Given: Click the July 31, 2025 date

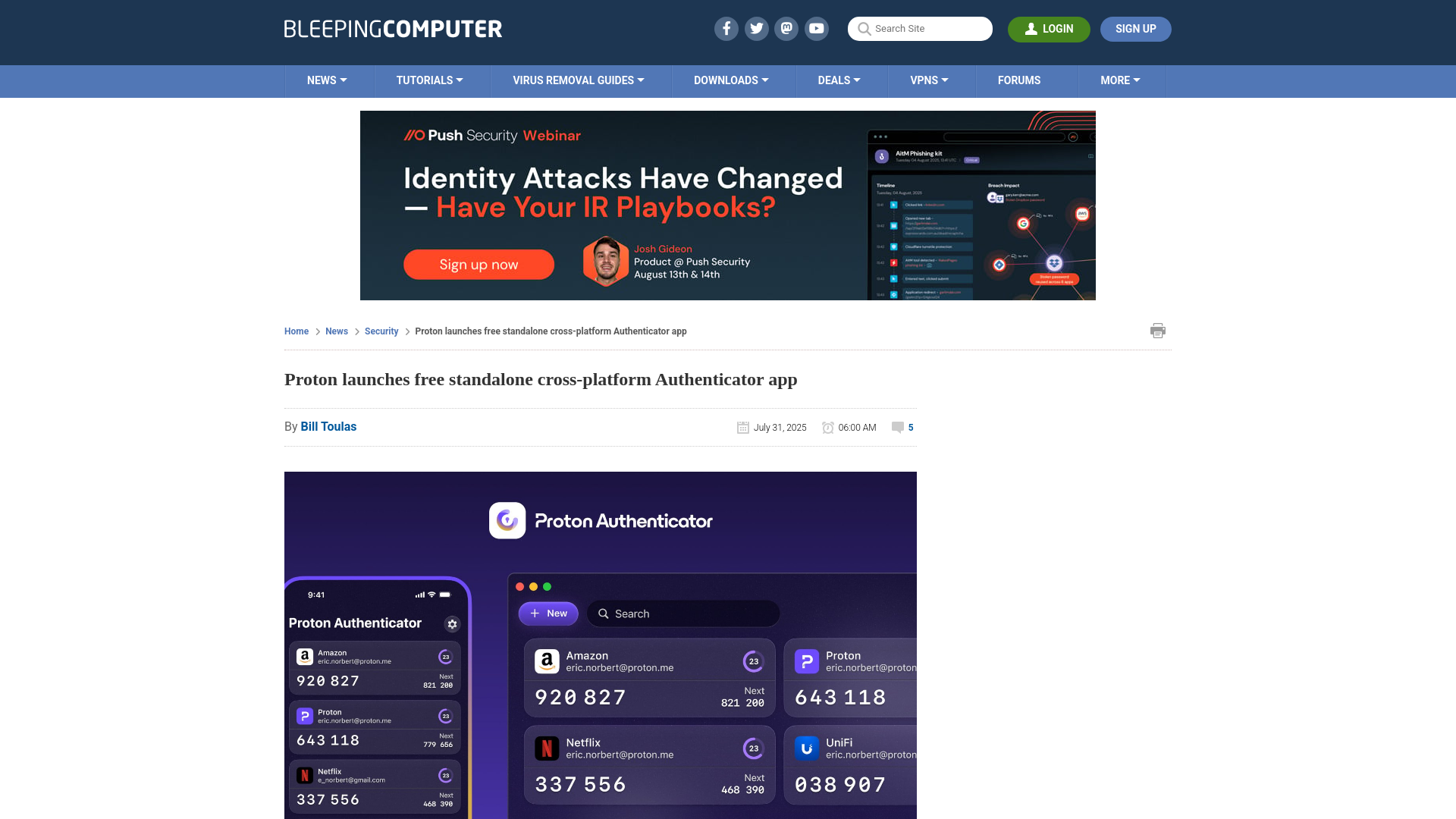Looking at the screenshot, I should coord(780,428).
